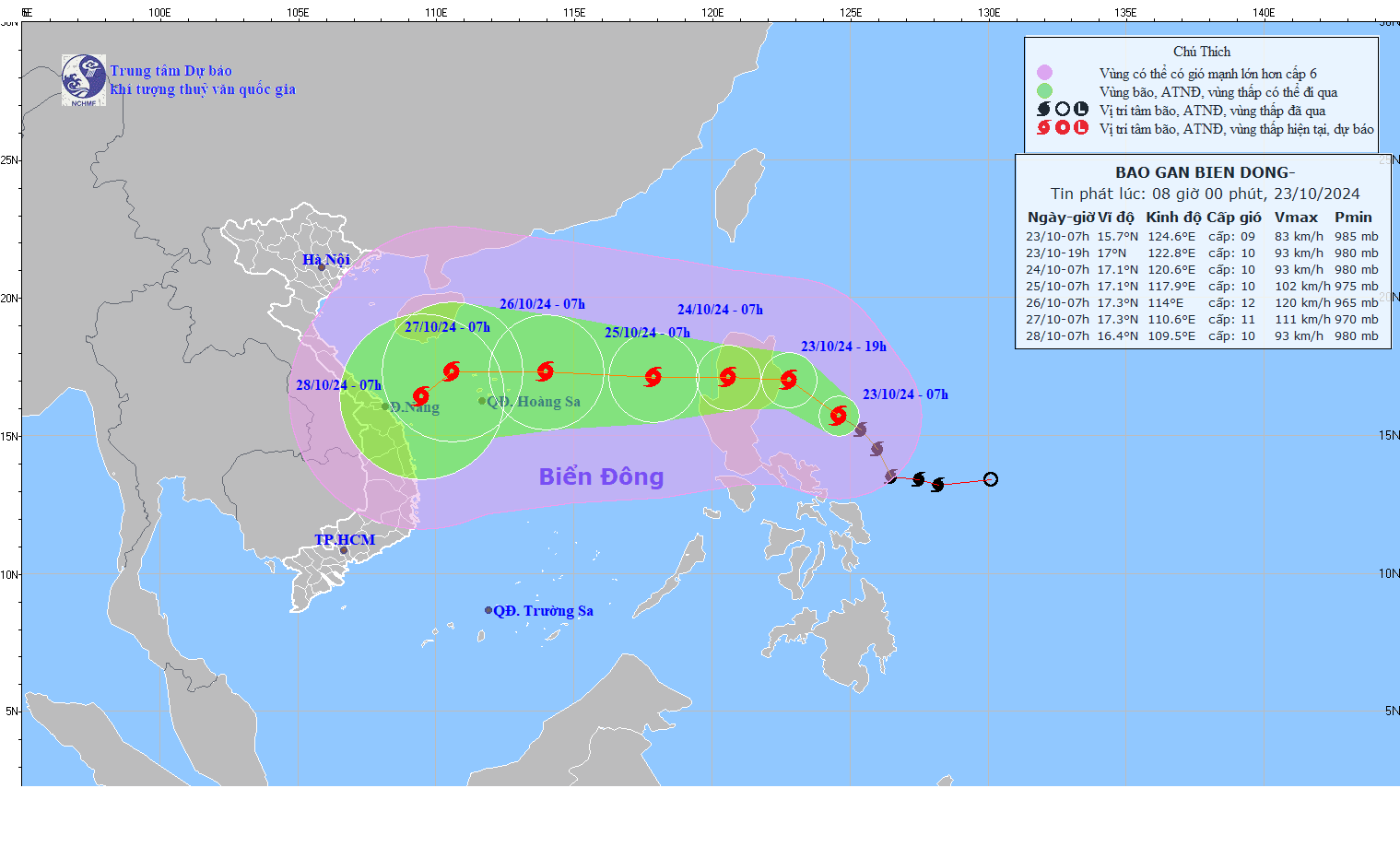The width and height of the screenshot is (1400, 847).
Task: Click the '24/10-07h' table row date
Action: (x=1057, y=270)
